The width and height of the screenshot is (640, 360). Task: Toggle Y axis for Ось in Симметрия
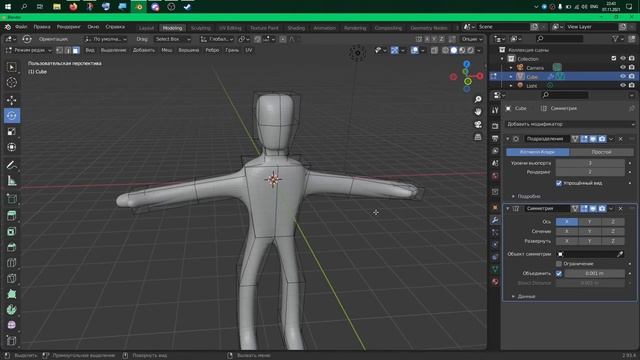click(x=589, y=222)
